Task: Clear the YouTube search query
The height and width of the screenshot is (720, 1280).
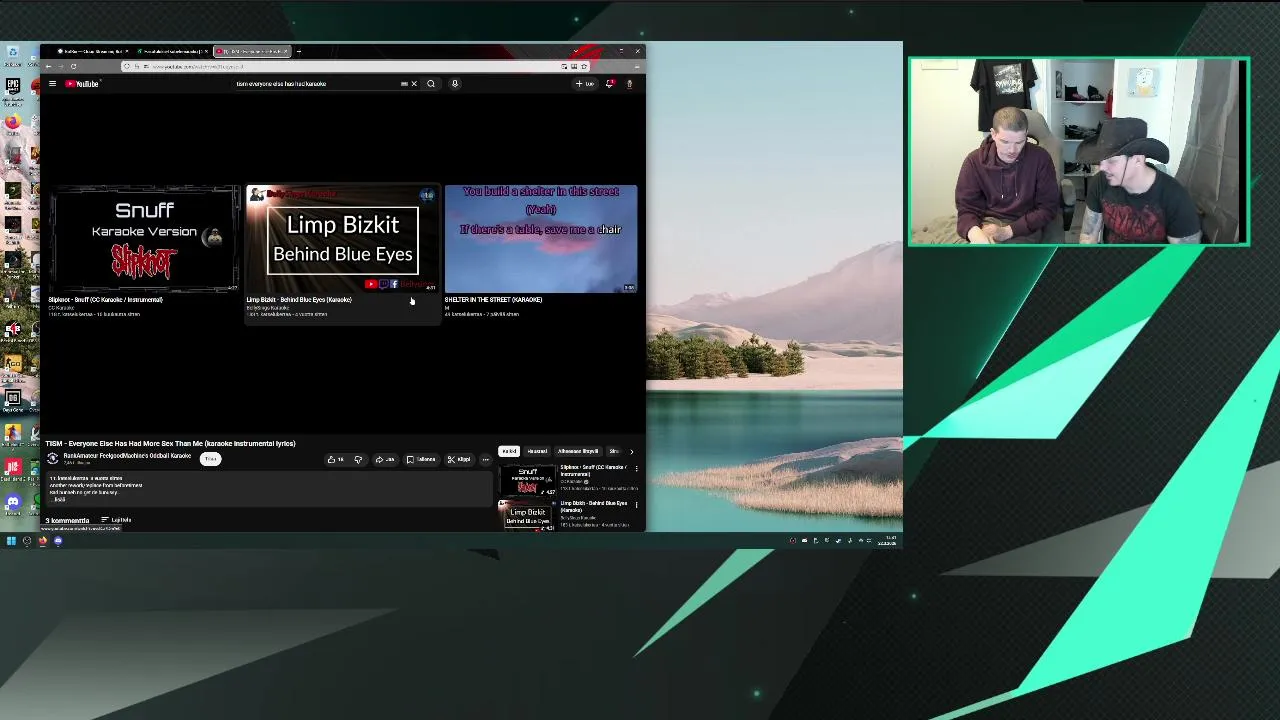Action: 414,84
